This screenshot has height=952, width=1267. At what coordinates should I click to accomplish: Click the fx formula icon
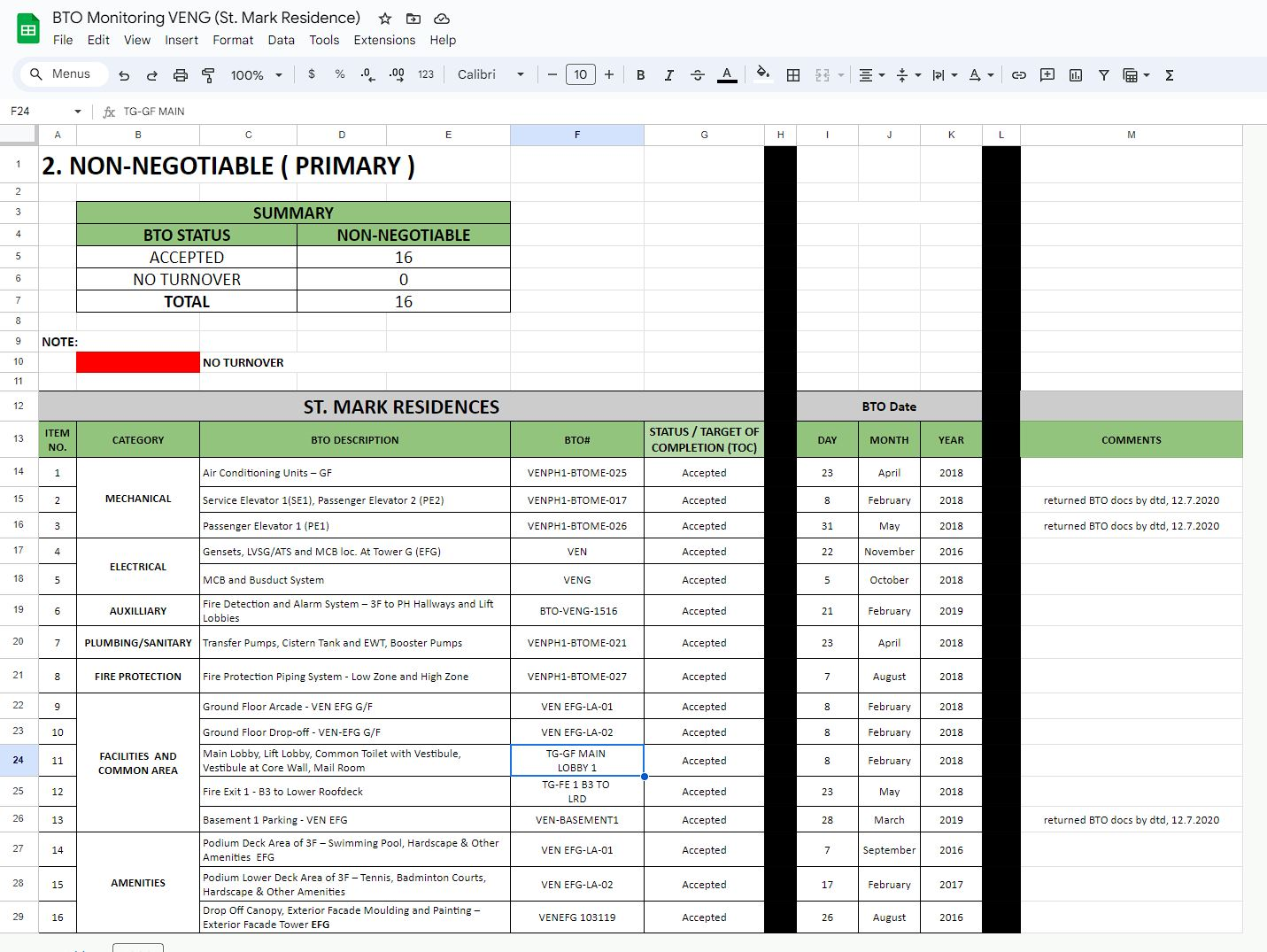(x=109, y=112)
